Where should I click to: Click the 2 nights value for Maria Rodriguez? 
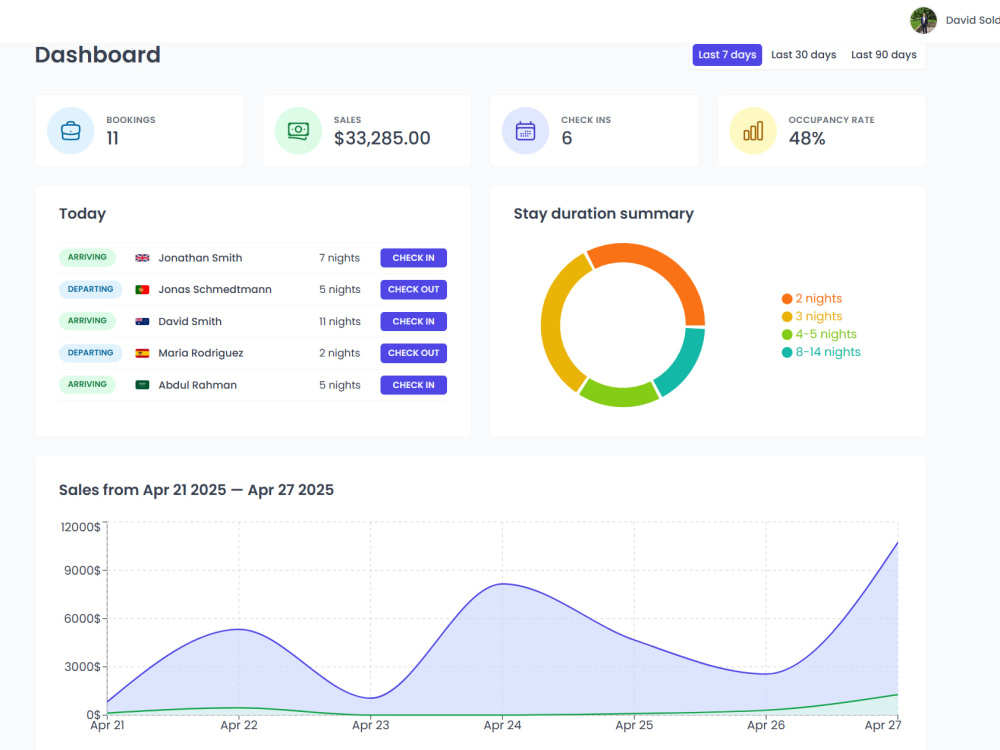tap(340, 353)
